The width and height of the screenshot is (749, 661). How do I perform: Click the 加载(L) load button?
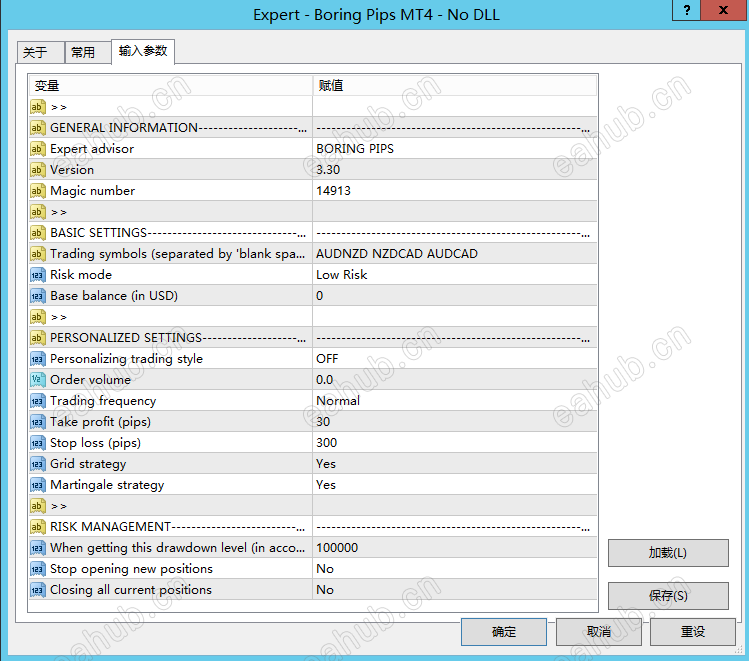coord(668,553)
